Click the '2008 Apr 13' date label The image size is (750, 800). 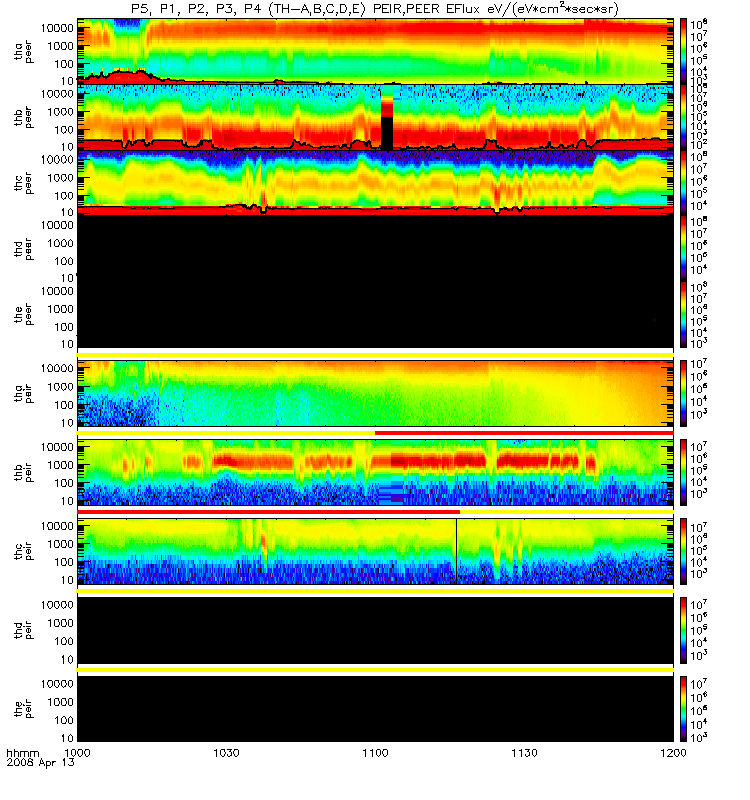tap(40, 762)
